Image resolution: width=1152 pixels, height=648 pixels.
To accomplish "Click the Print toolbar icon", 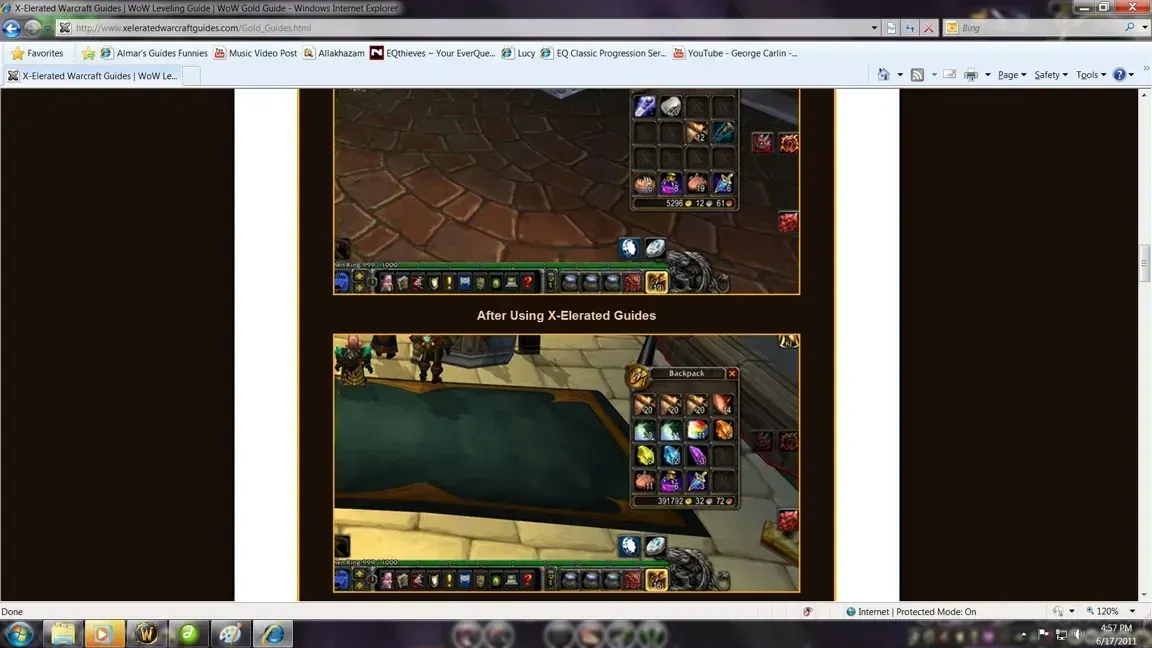I will tap(970, 75).
